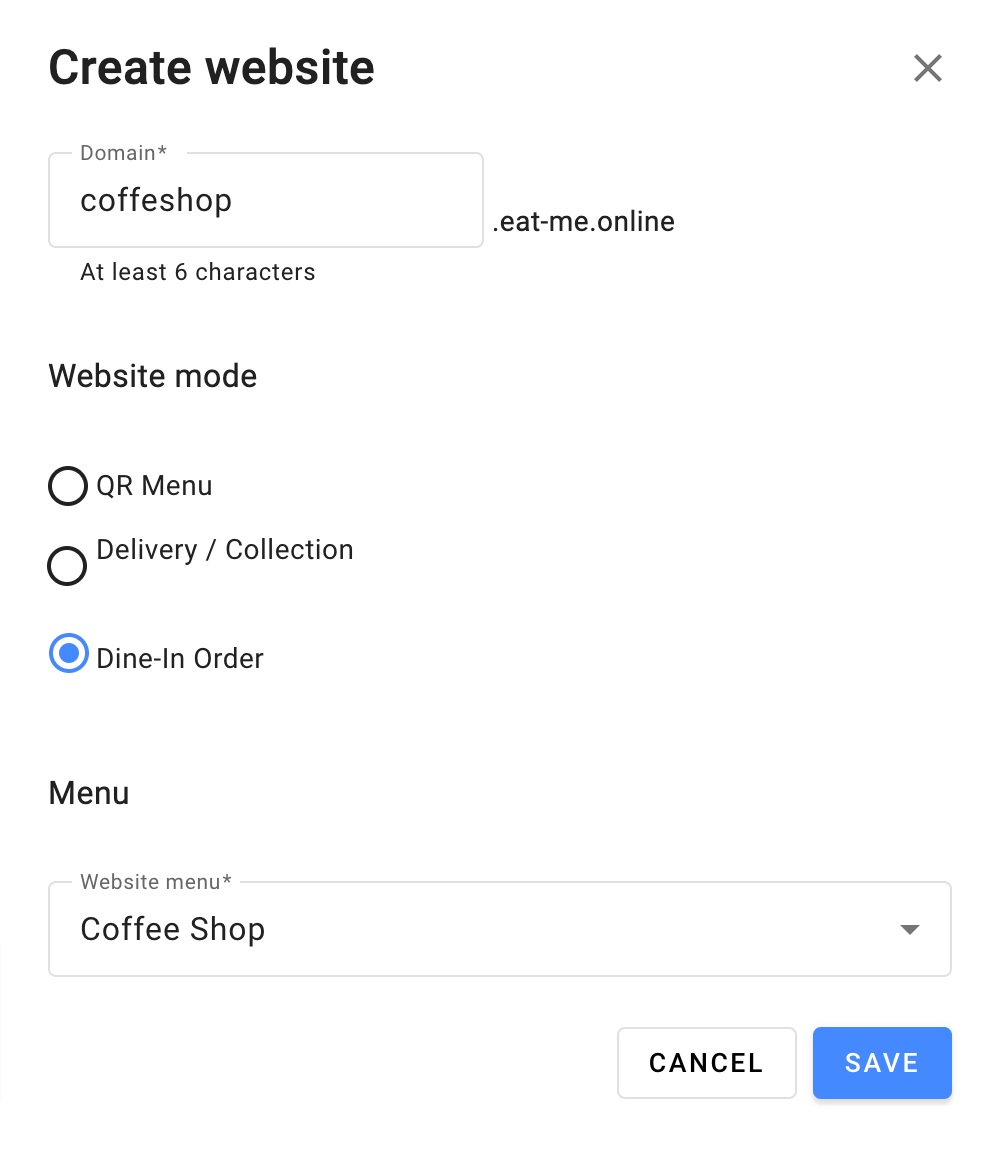Click the Create website dialog title
Image resolution: width=998 pixels, height=1154 pixels.
pos(211,69)
